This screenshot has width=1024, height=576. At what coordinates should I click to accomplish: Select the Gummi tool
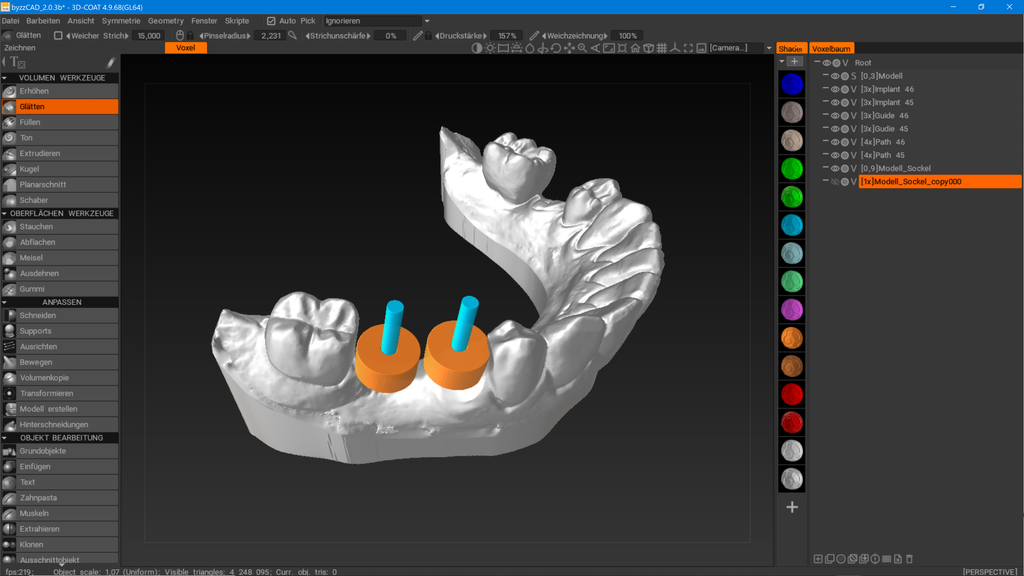pos(60,289)
